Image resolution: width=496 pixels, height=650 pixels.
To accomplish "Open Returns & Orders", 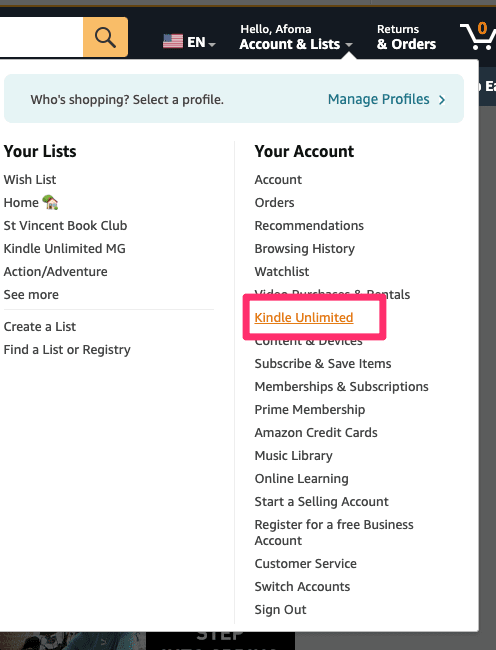I will (406, 37).
